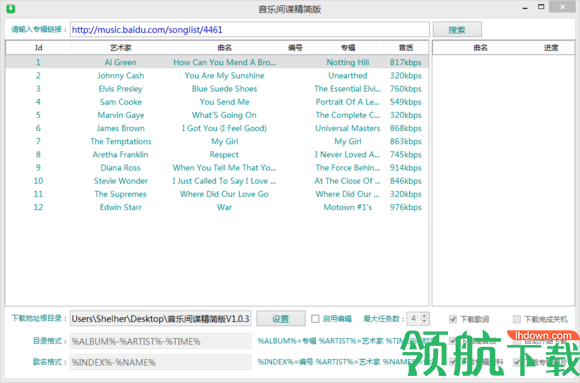Image resolution: width=580 pixels, height=383 pixels.
Task: Select artist Marvin Gaye
Action: (121, 115)
